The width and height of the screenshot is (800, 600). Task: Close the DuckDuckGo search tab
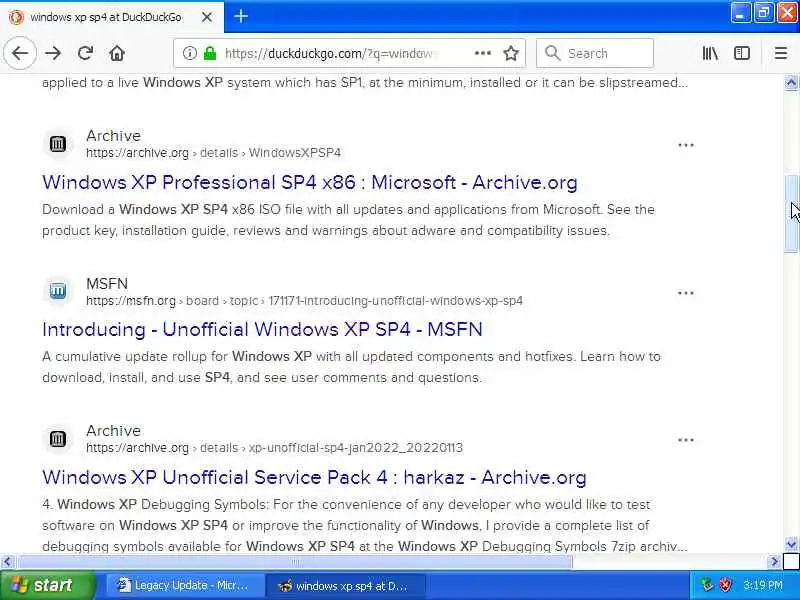click(x=207, y=17)
